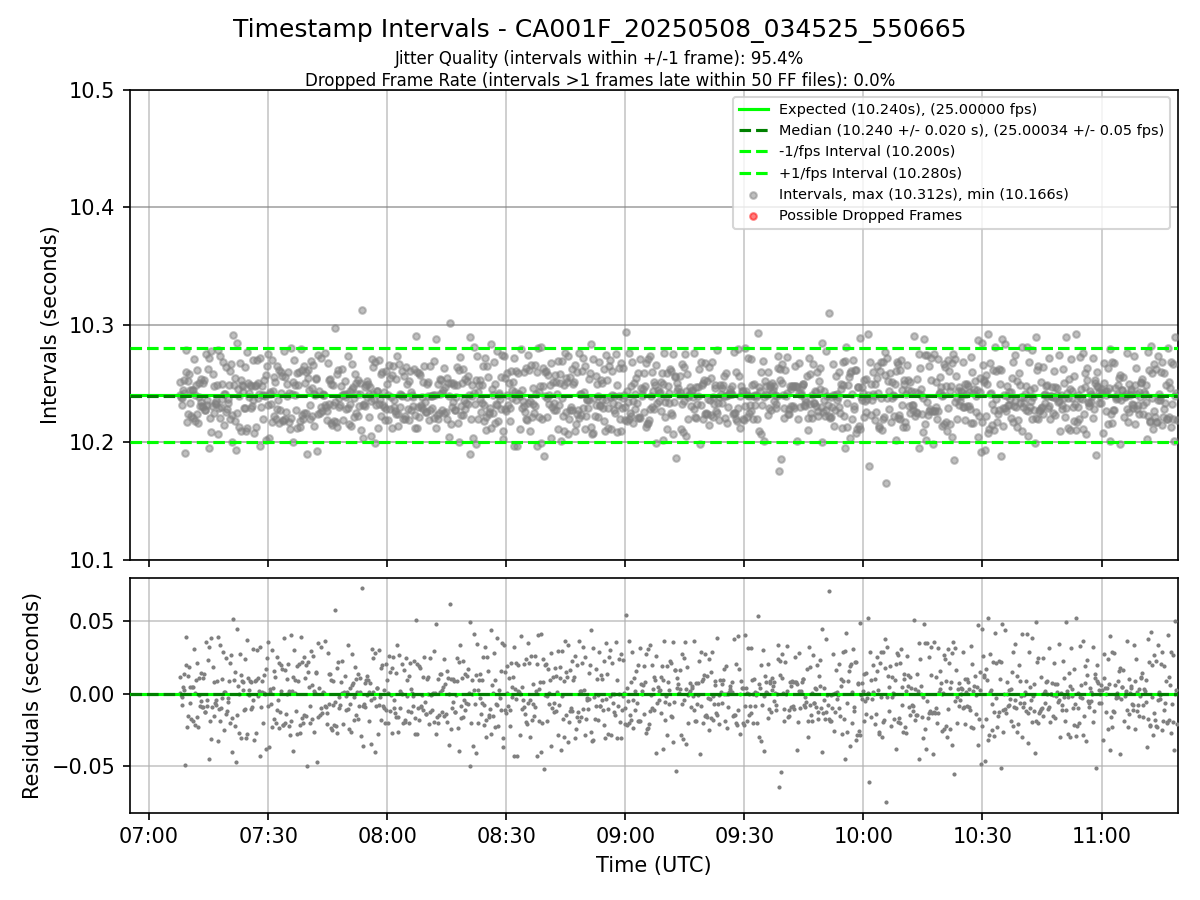Image resolution: width=1200 pixels, height=900 pixels.
Task: Click legend entry 'Expected (10.240s), (25.00000 fps)'
Action: 907,109
